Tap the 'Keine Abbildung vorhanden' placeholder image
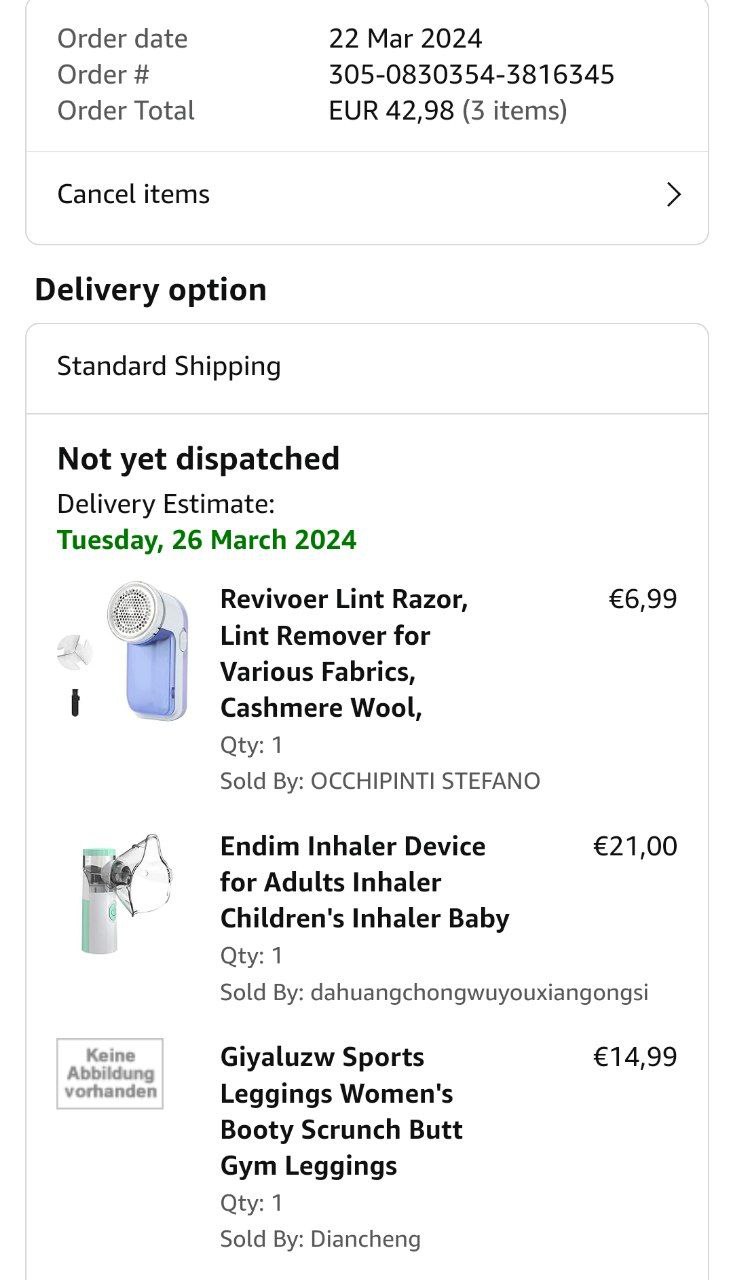 [110, 1073]
